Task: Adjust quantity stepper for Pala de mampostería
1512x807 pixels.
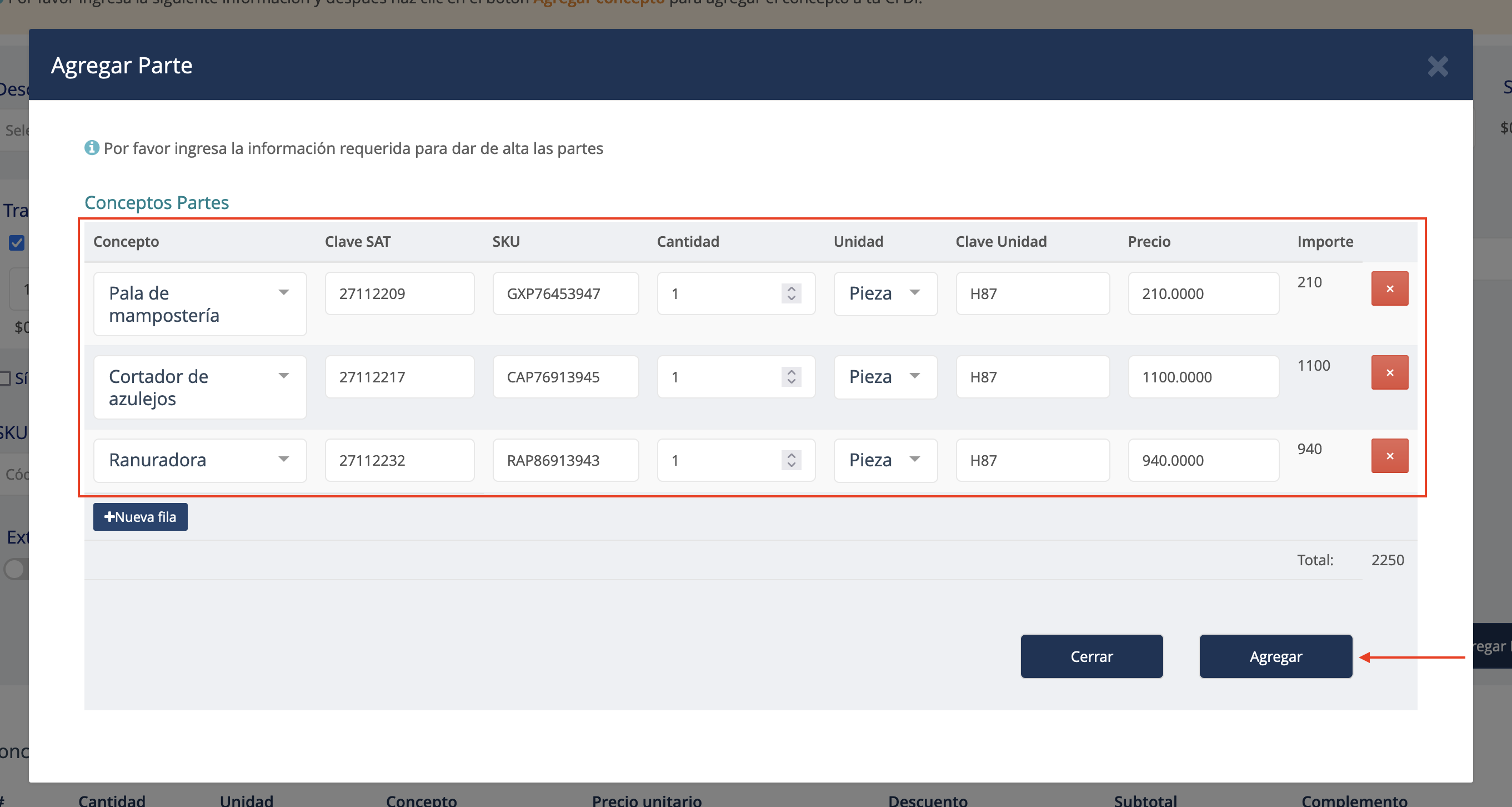Action: pos(791,293)
